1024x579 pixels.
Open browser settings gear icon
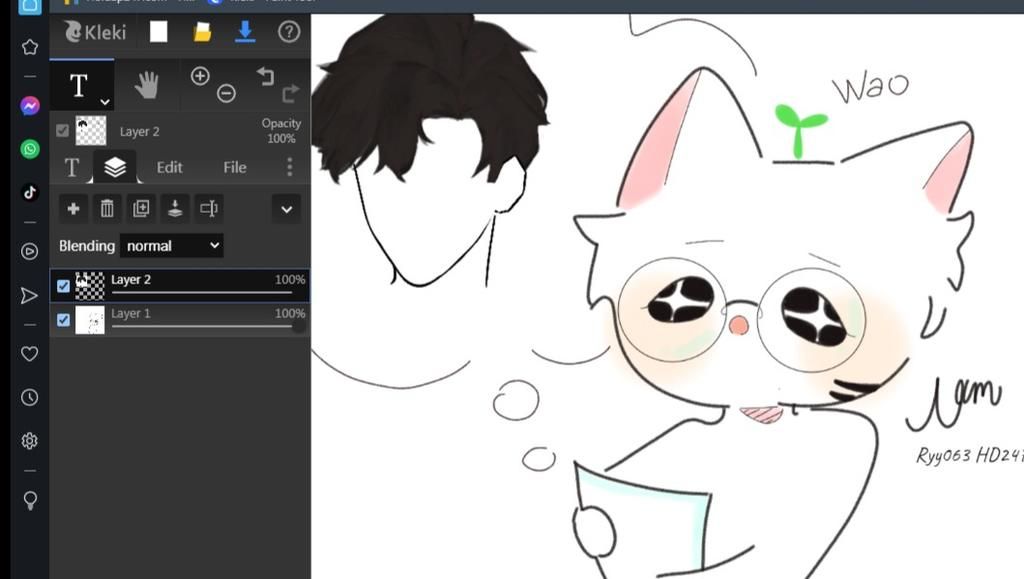(x=30, y=441)
